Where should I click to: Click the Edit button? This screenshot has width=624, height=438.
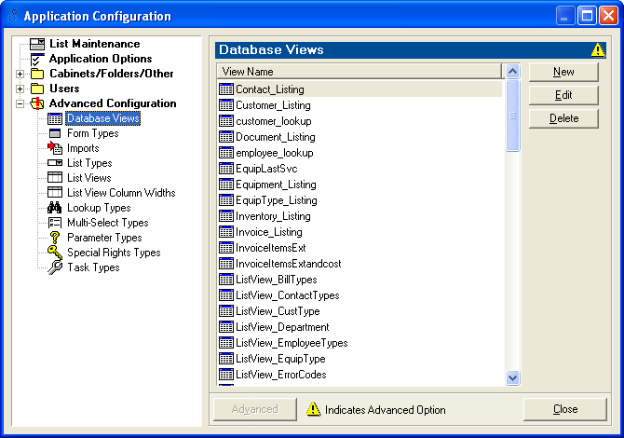tap(564, 95)
